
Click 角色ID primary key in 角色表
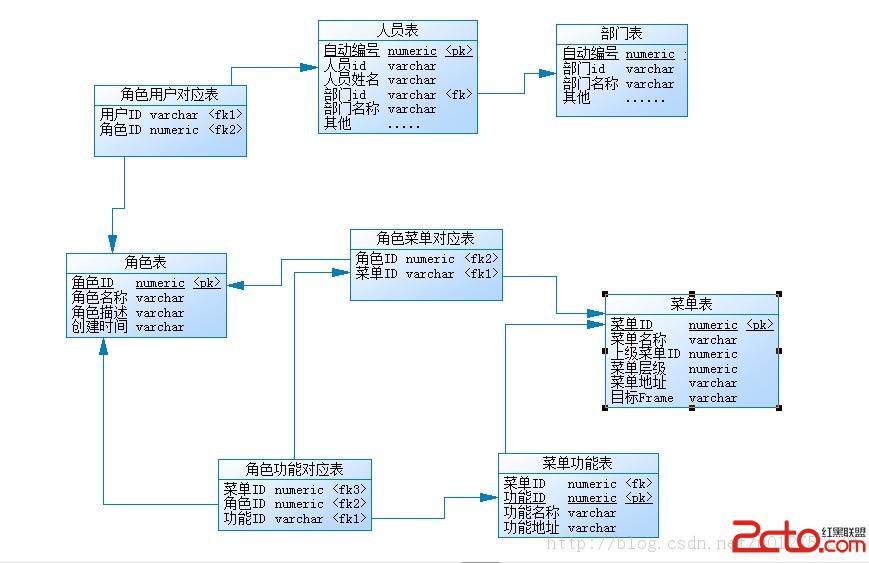tap(146, 283)
